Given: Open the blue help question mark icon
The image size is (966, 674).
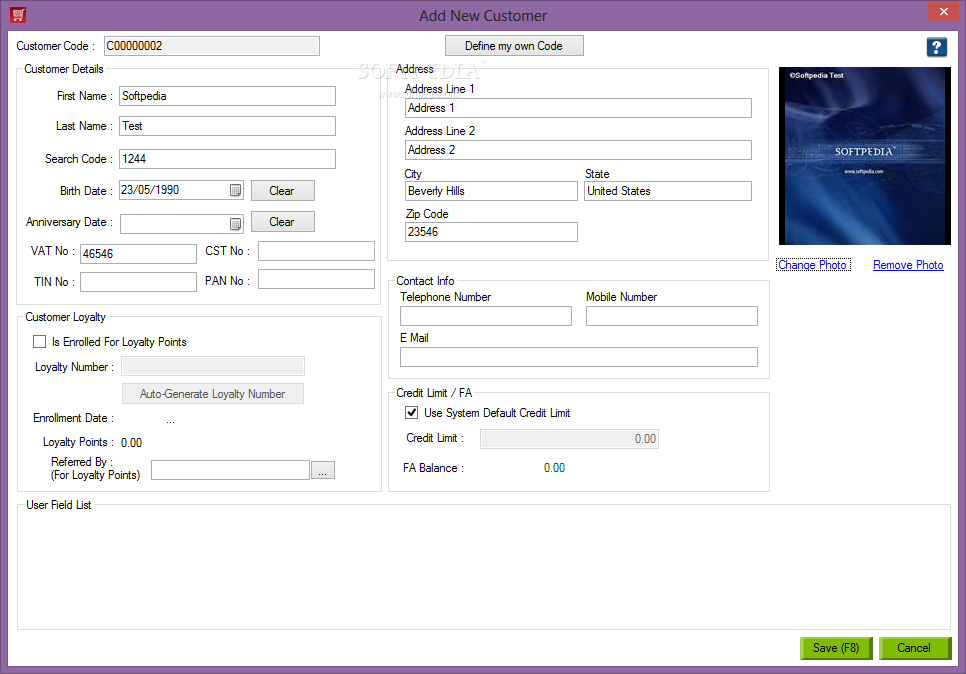Looking at the screenshot, I should tap(936, 47).
